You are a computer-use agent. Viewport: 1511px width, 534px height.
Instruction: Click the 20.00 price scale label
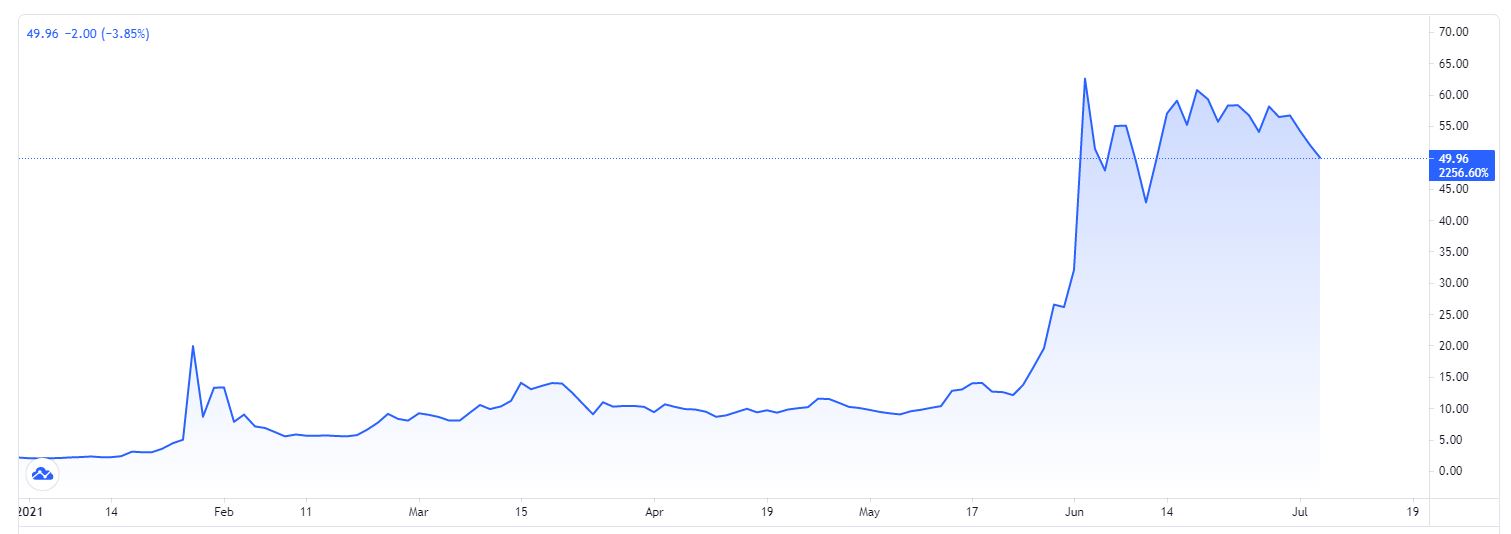click(1453, 346)
